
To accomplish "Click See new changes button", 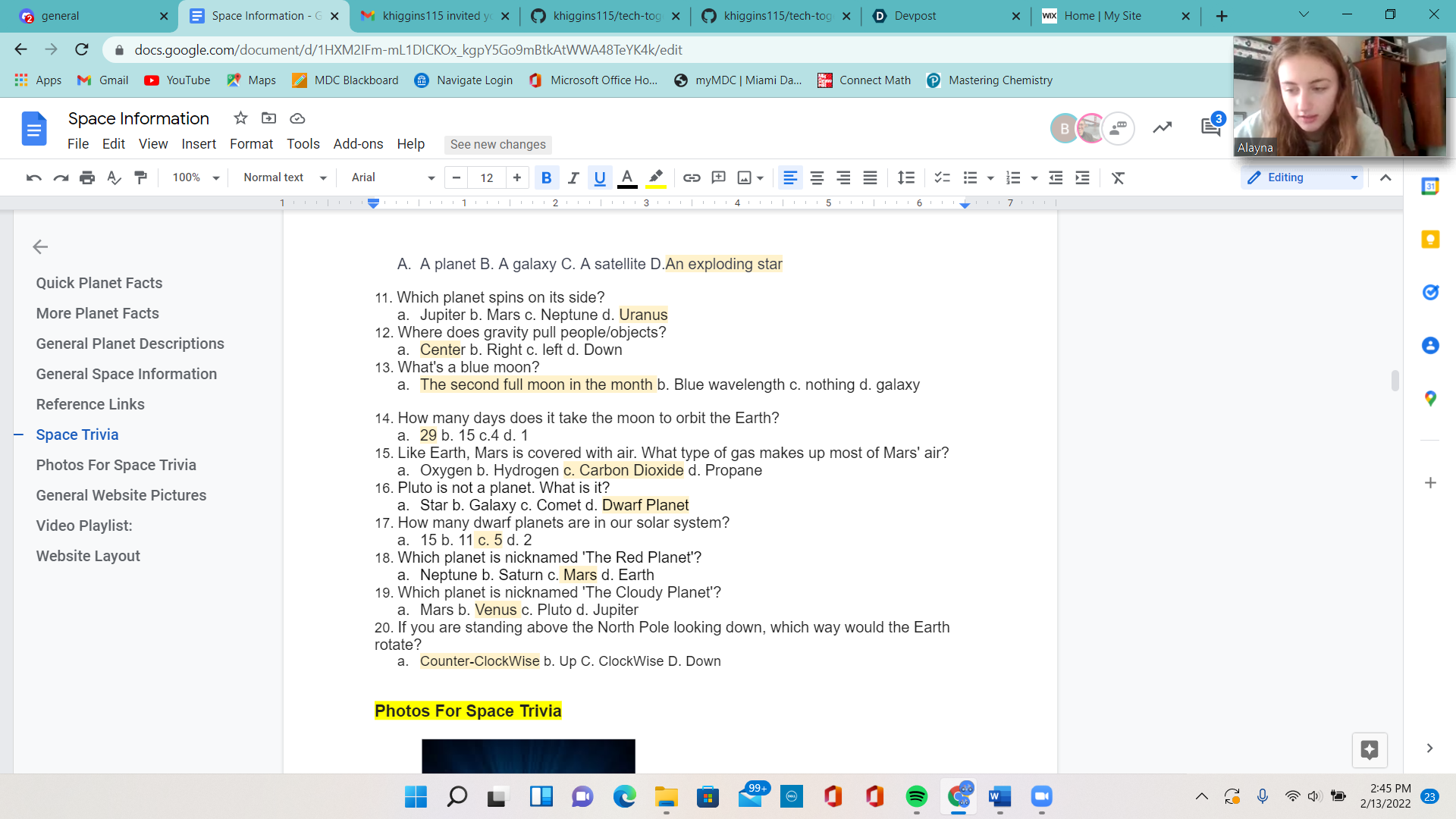I will [x=497, y=144].
